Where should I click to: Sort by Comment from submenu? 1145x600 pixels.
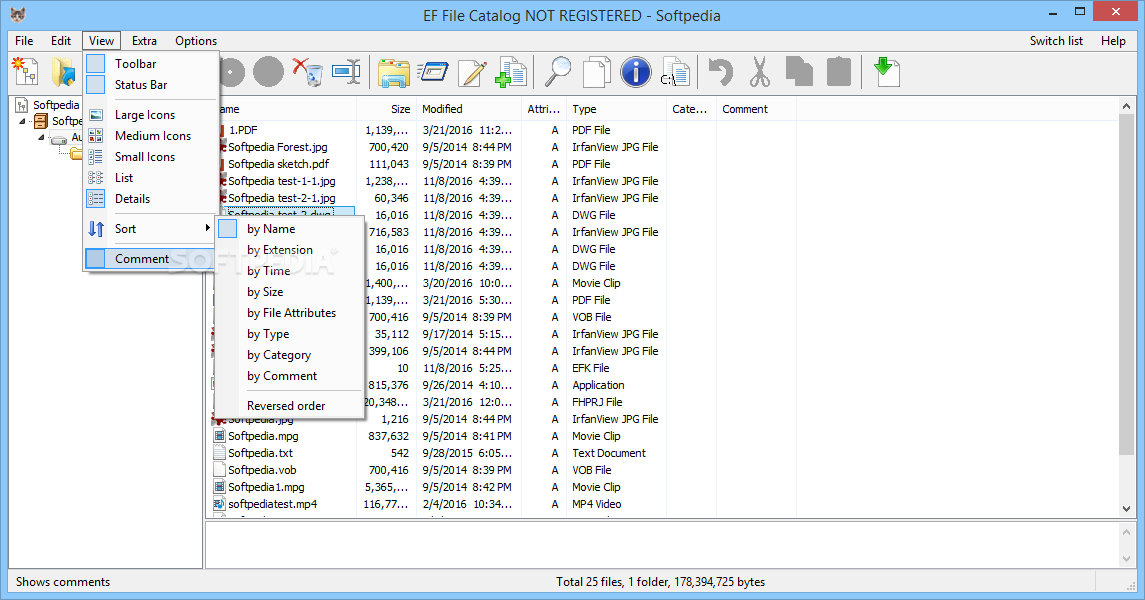tap(289, 376)
